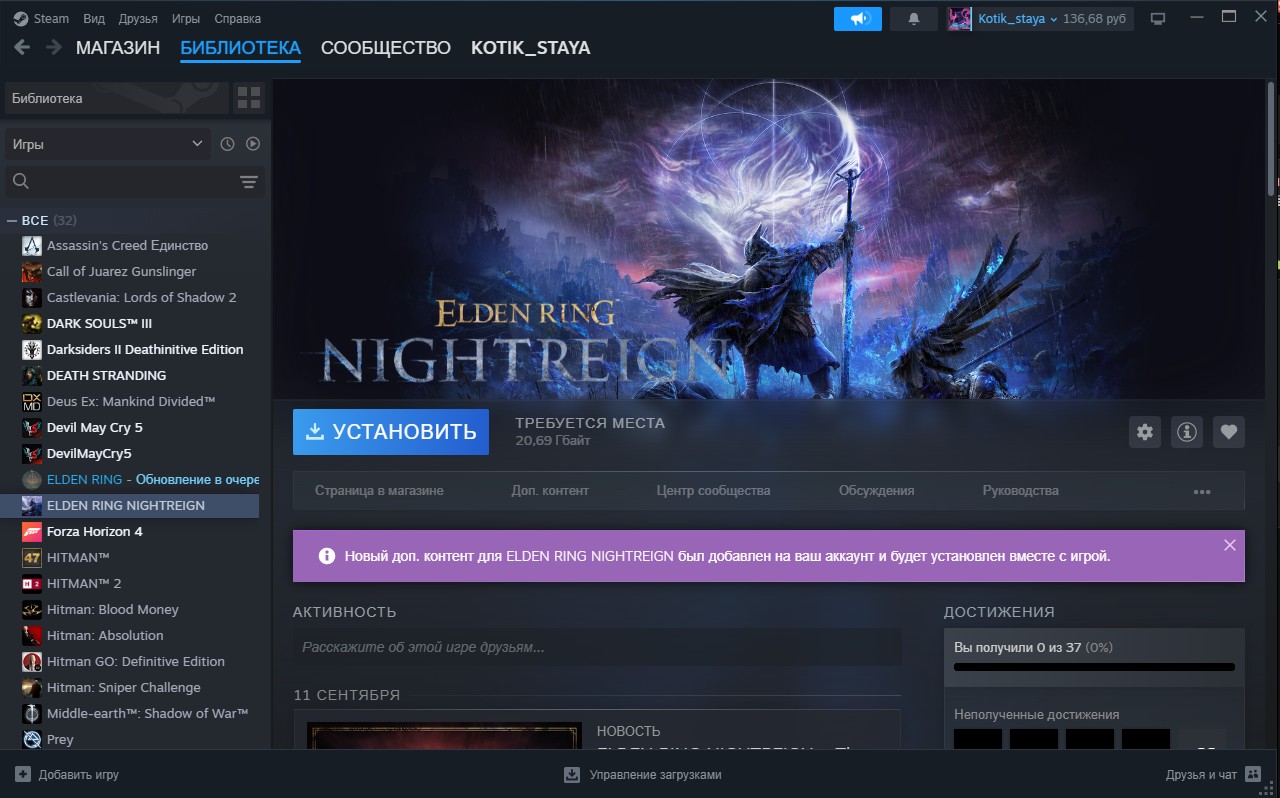Viewport: 1280px width, 798px height.
Task: Click the УСТАНОВИТЬ install button
Action: (391, 432)
